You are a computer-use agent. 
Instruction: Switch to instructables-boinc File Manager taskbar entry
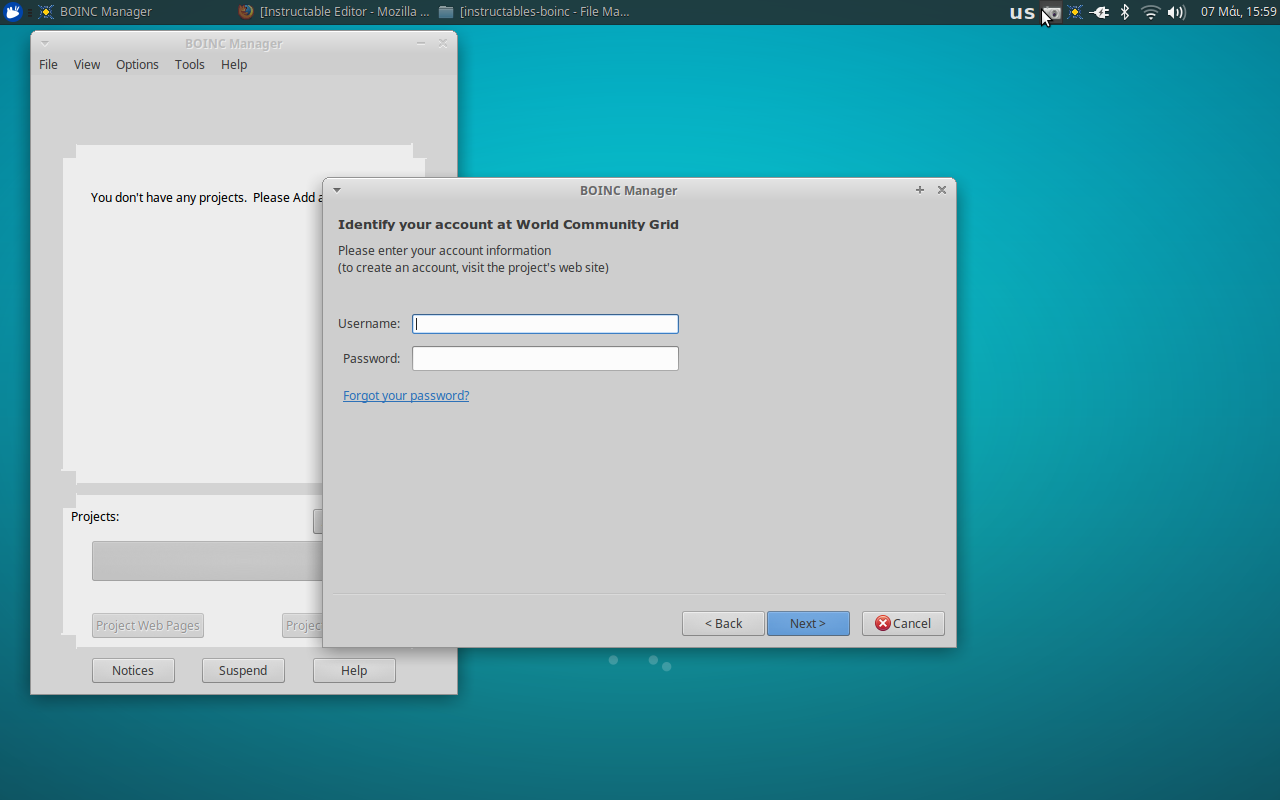click(534, 12)
